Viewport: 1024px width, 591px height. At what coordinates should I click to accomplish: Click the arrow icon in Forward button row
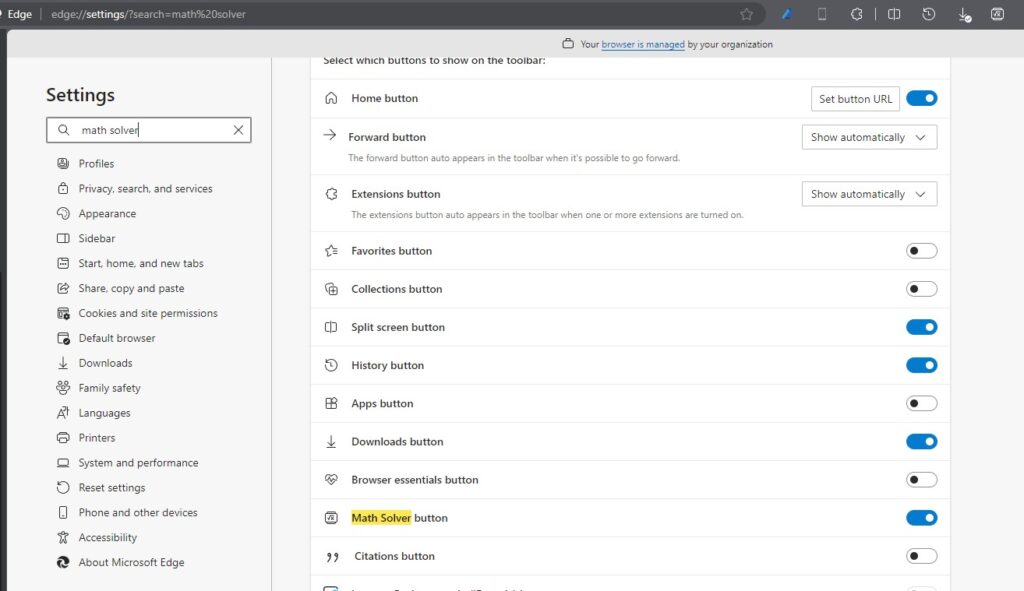(x=330, y=135)
